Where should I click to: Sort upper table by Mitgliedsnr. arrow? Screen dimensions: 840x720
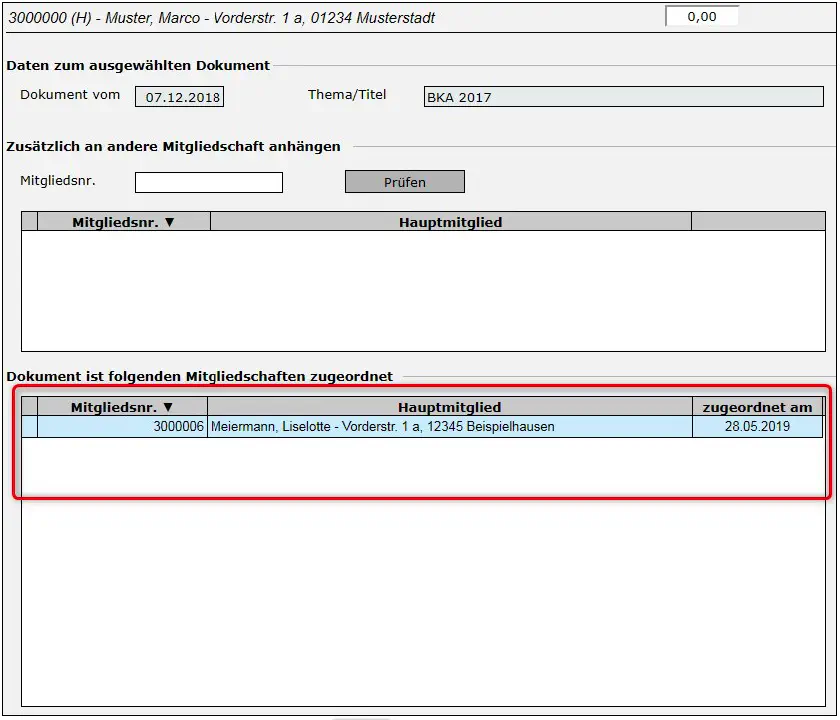tap(170, 222)
